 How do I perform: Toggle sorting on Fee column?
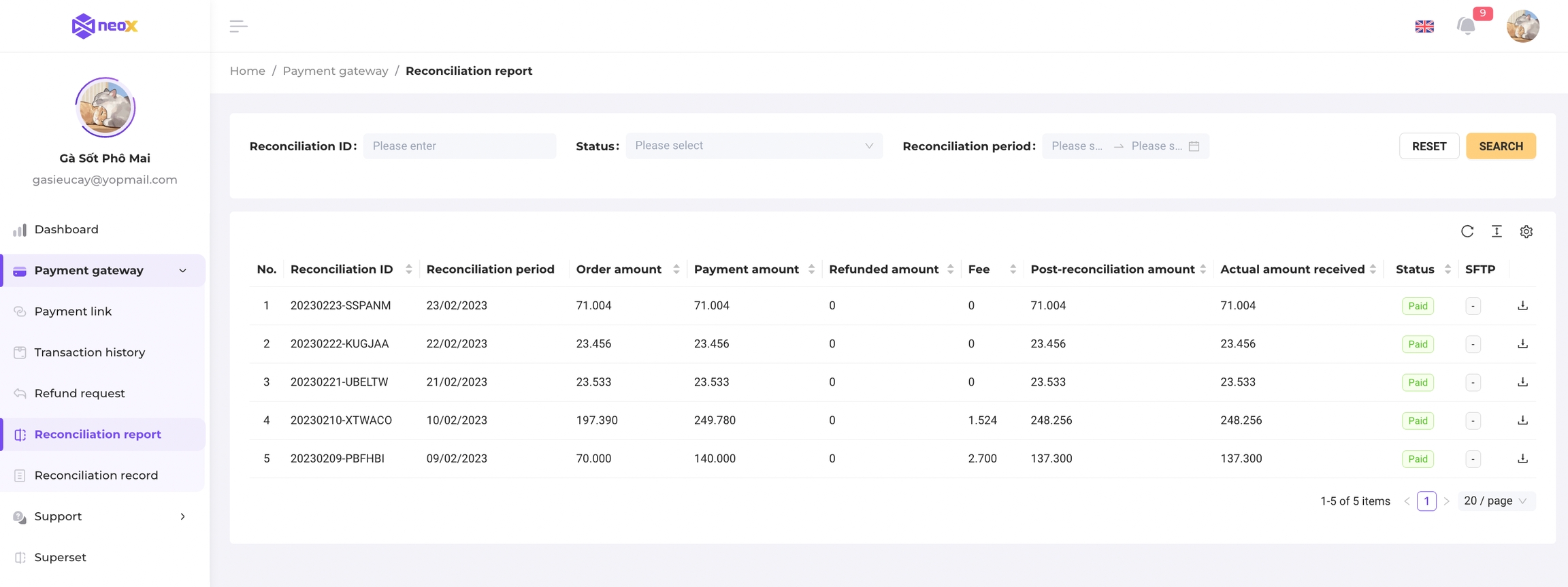1013,269
